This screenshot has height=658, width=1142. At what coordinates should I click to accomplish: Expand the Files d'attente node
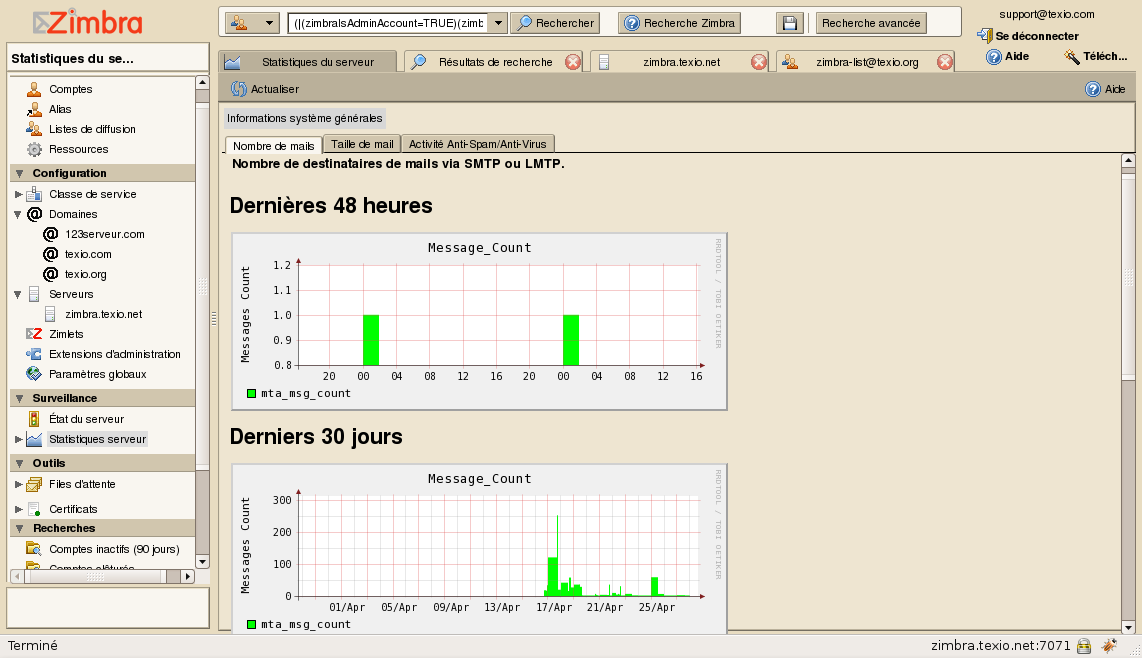tap(19, 485)
